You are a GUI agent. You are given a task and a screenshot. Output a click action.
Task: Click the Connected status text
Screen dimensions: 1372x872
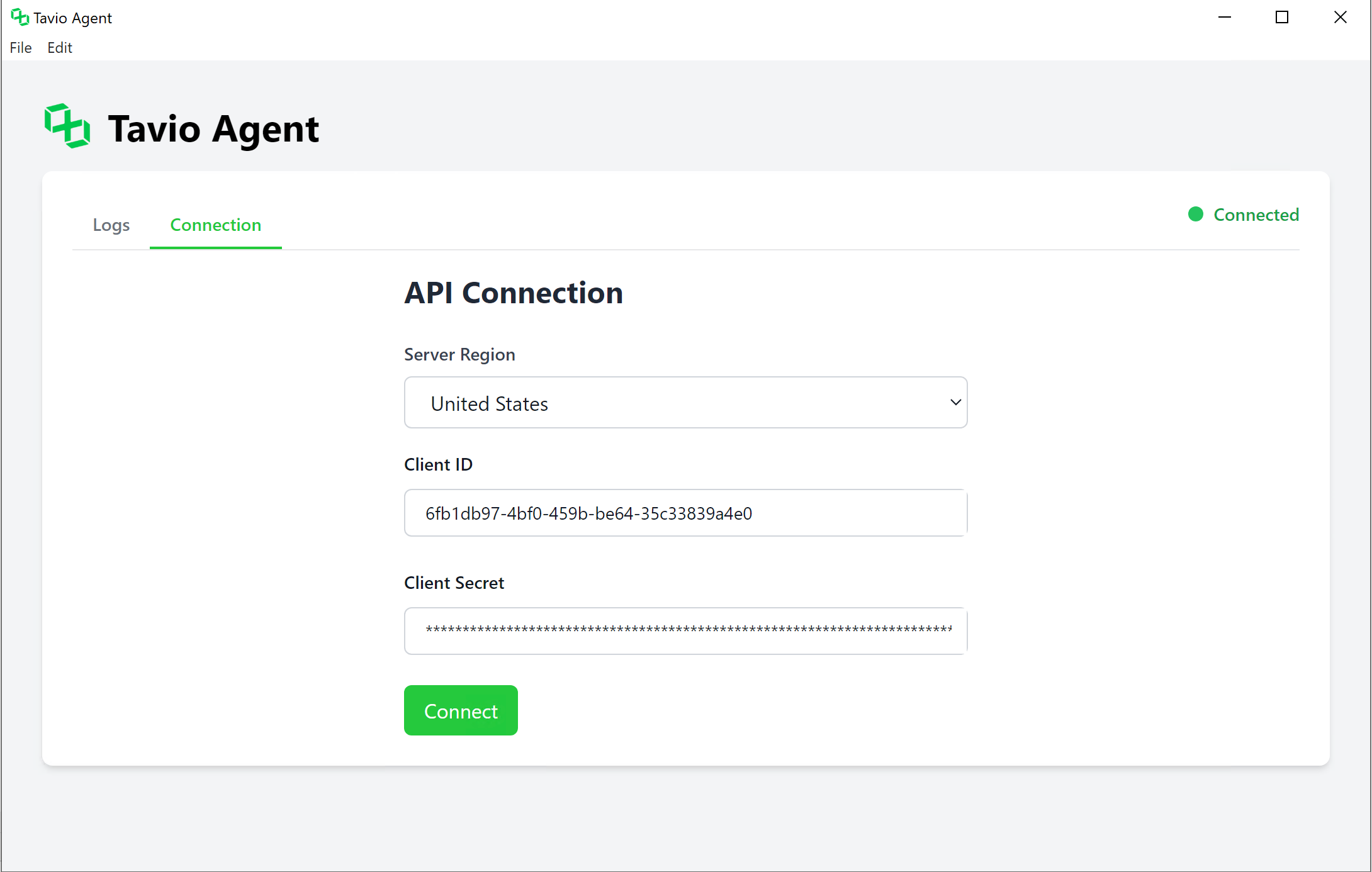[x=1256, y=215]
